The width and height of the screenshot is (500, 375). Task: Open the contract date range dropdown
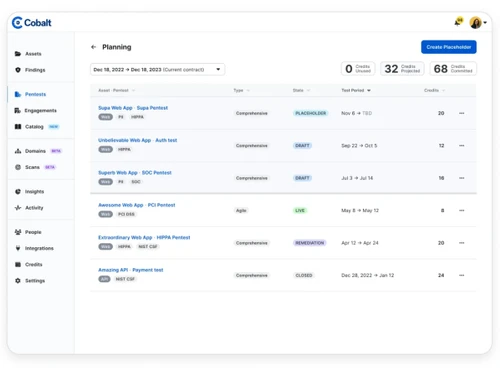tap(158, 69)
